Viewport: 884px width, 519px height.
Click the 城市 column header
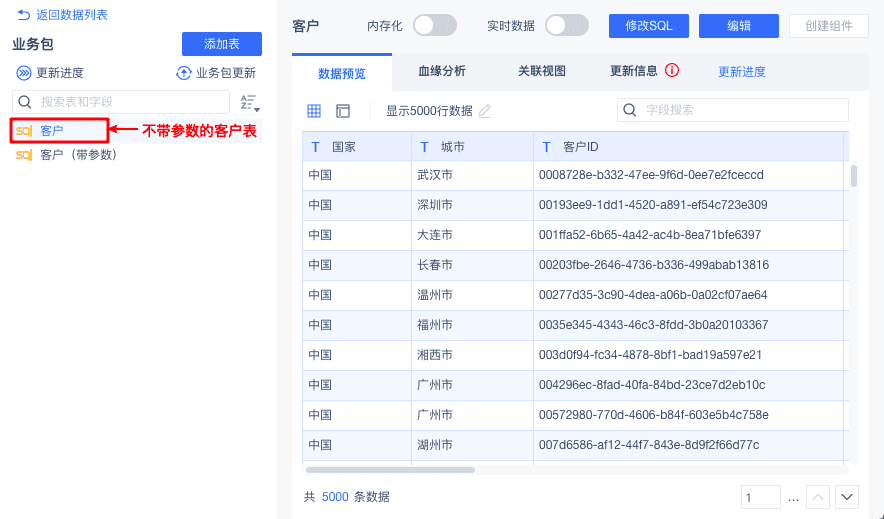point(472,147)
